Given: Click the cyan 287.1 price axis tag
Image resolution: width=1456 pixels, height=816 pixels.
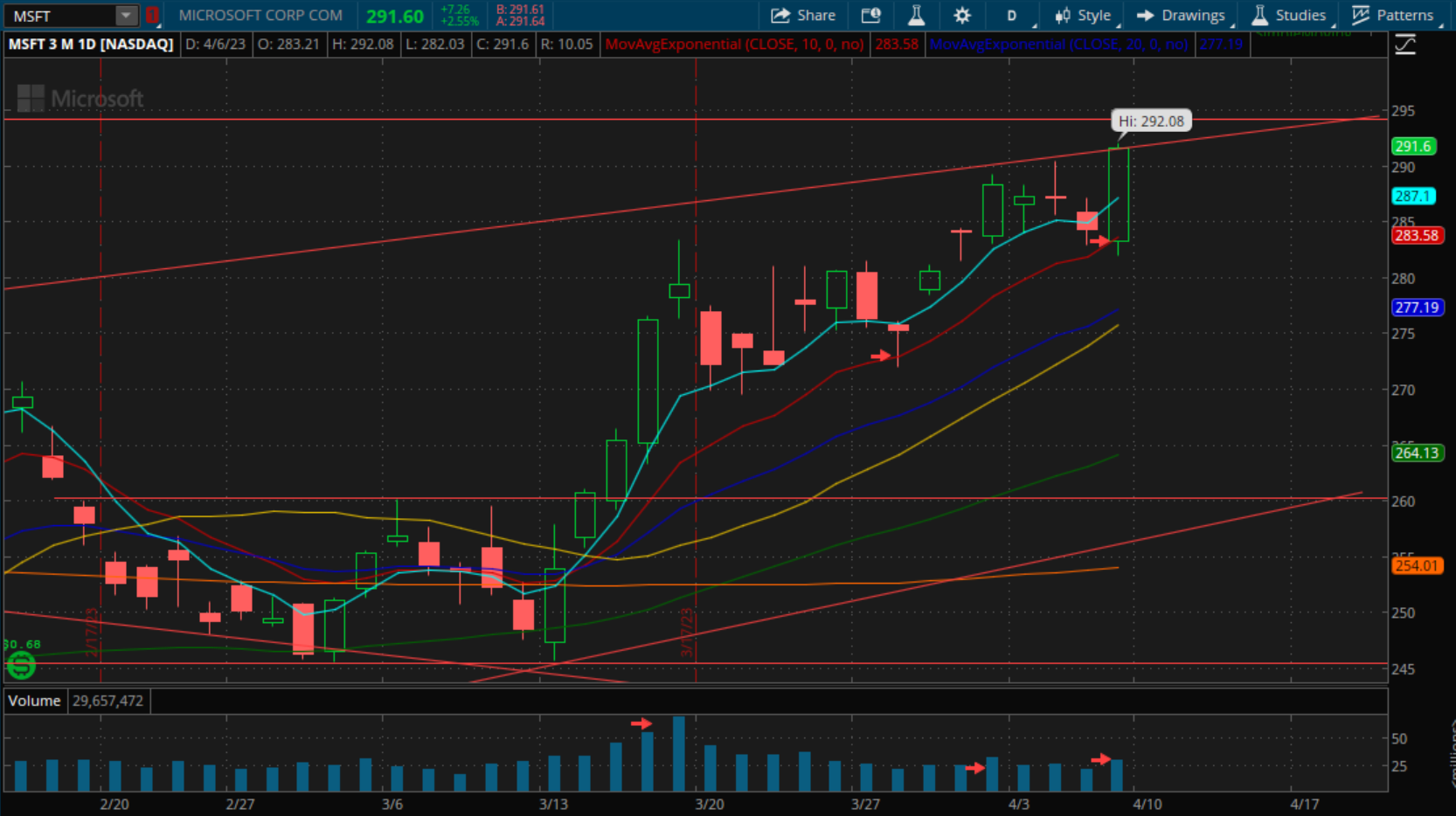Looking at the screenshot, I should (1412, 197).
